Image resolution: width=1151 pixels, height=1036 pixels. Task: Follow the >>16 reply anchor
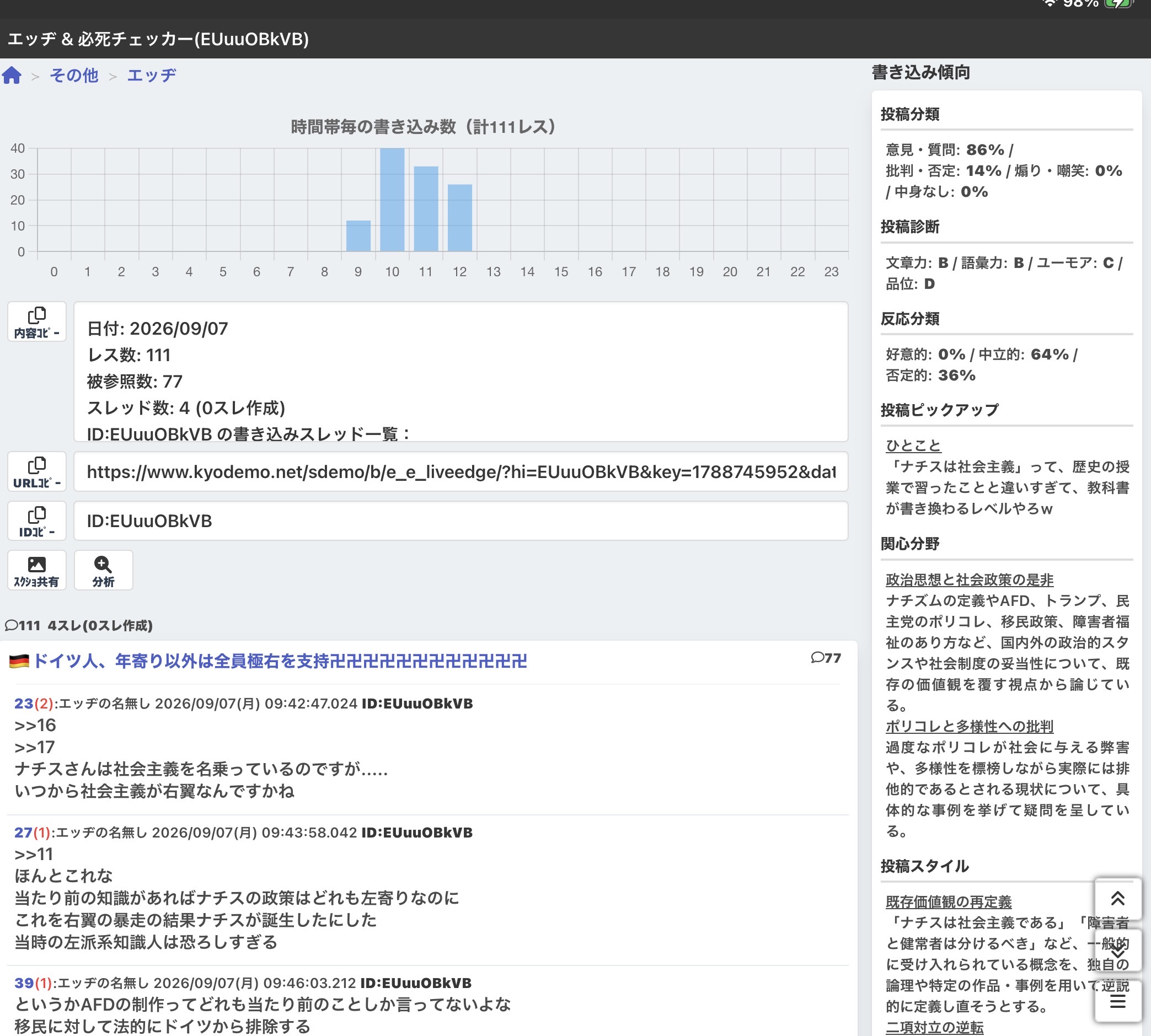tap(35, 725)
